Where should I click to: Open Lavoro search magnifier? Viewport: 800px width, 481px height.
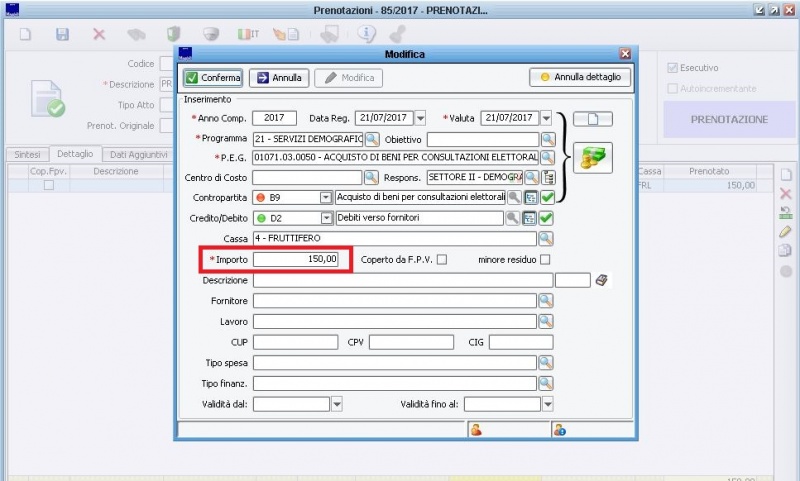[545, 321]
